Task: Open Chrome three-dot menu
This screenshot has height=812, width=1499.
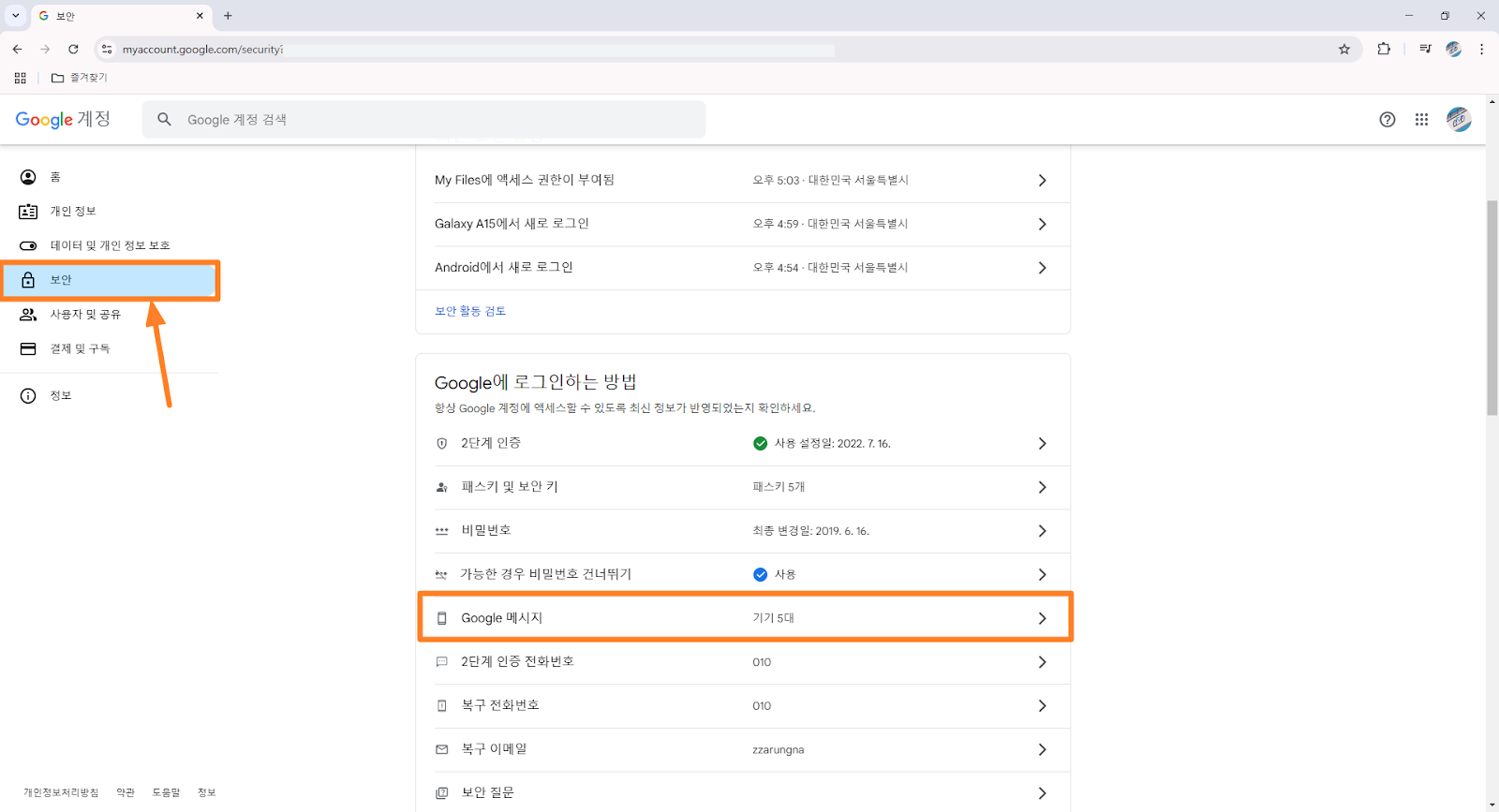Action: coord(1481,49)
